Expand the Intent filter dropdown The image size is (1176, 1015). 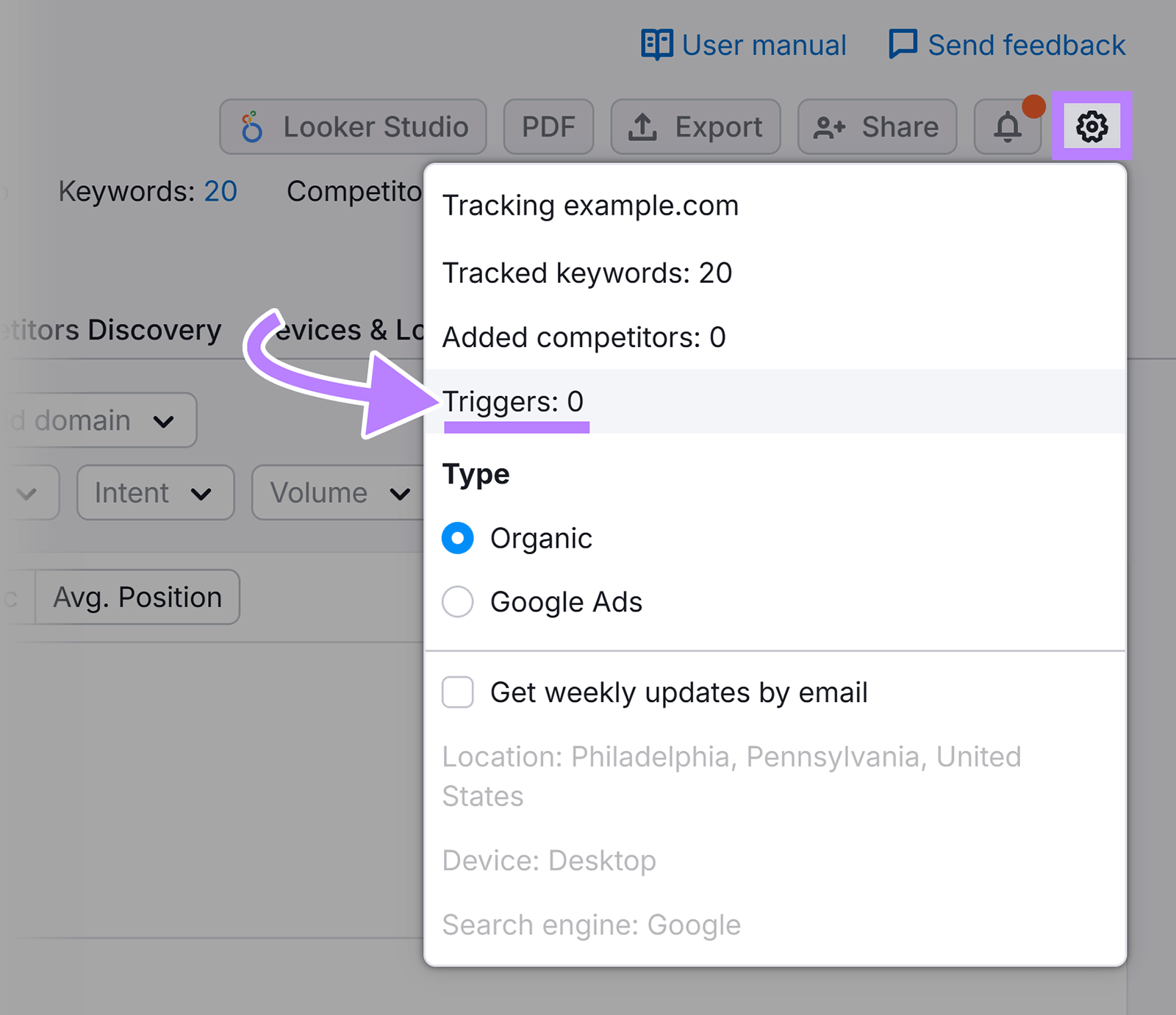(x=155, y=492)
